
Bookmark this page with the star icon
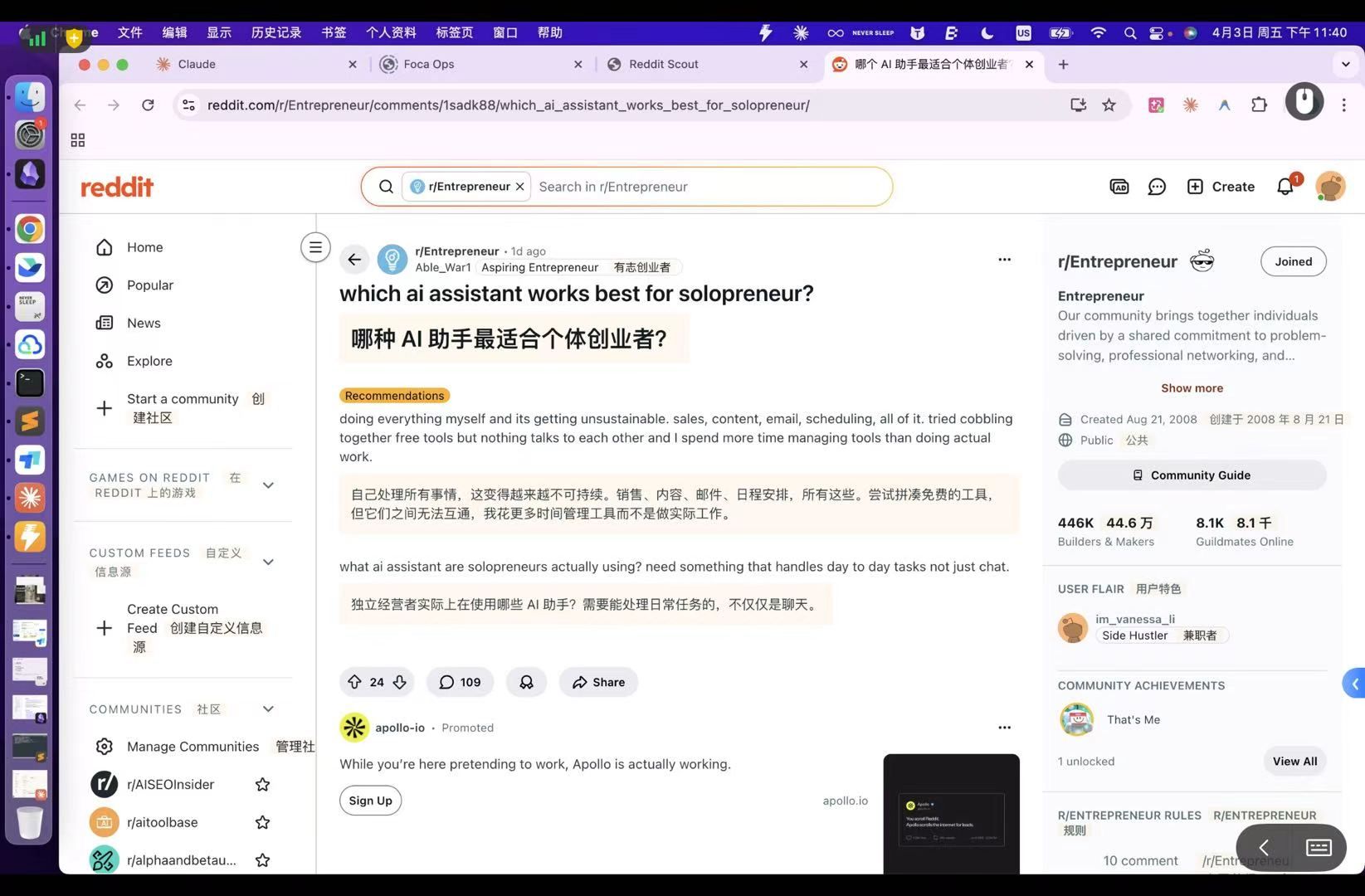point(1109,105)
